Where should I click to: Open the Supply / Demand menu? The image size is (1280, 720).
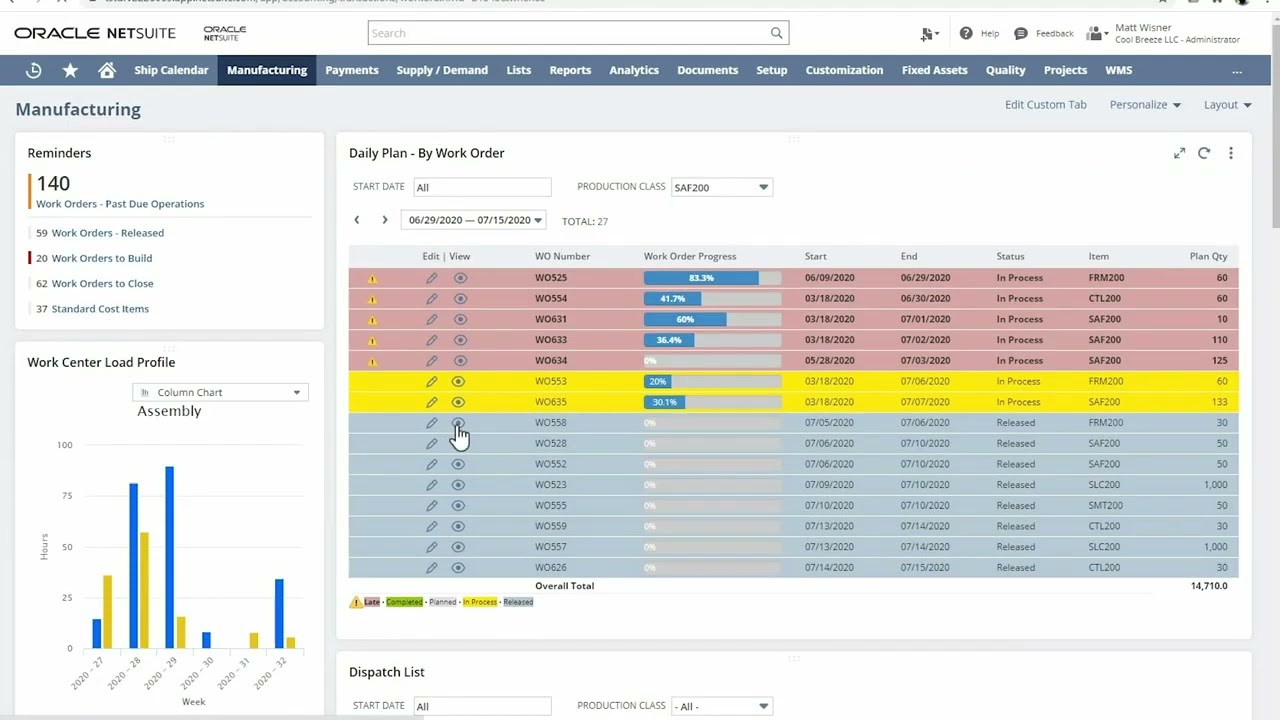[x=442, y=70]
